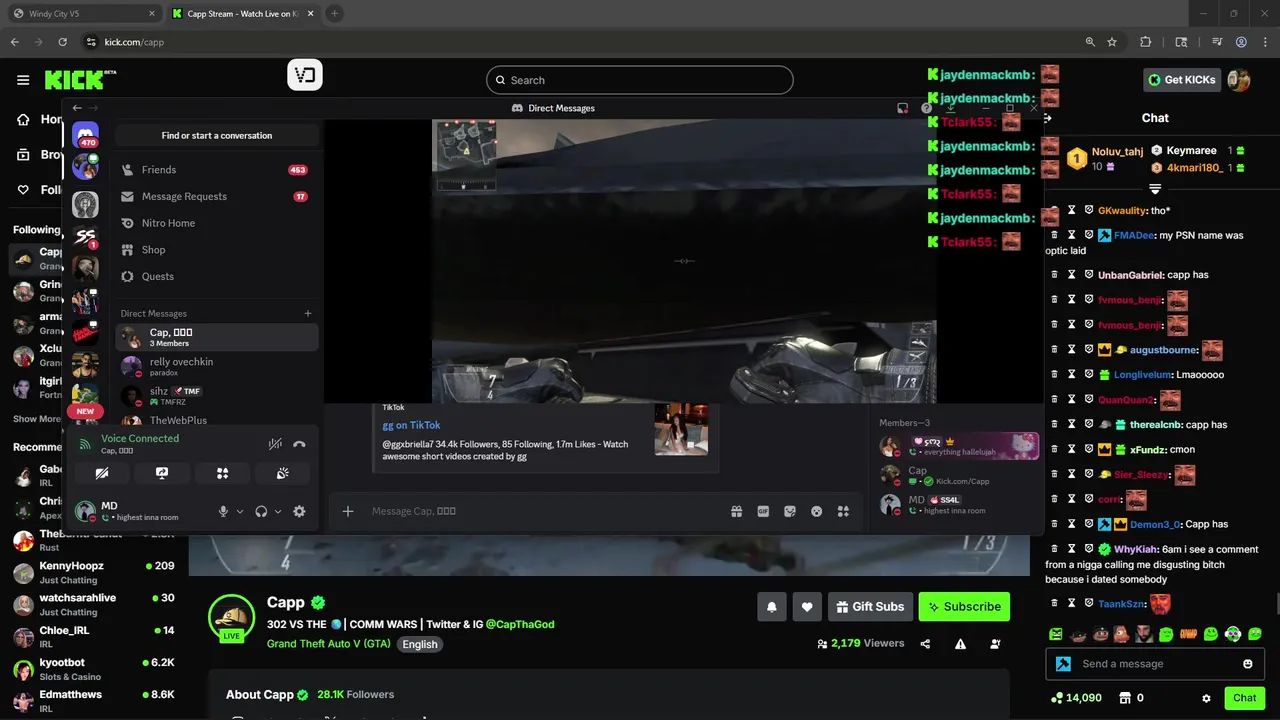Open Kick chat settings gear
Screen dimensions: 1280x720
(x=1206, y=698)
